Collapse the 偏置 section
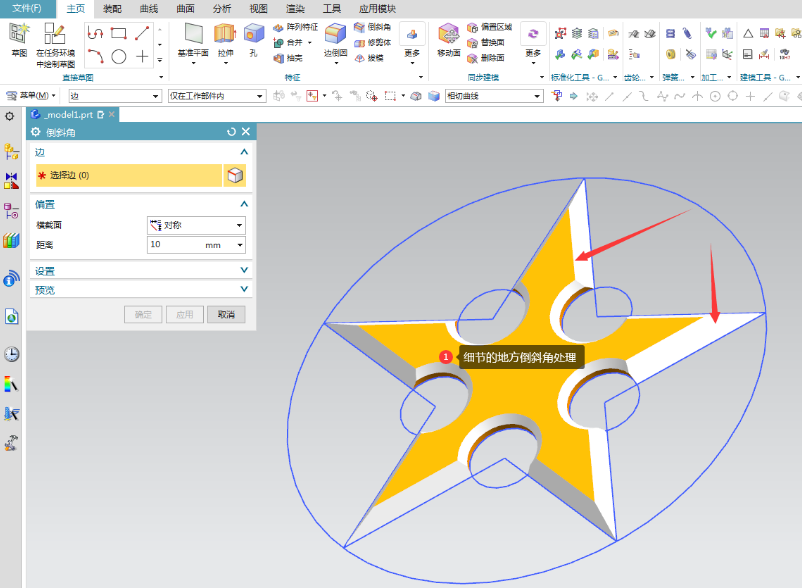This screenshot has width=802, height=588. tap(244, 204)
